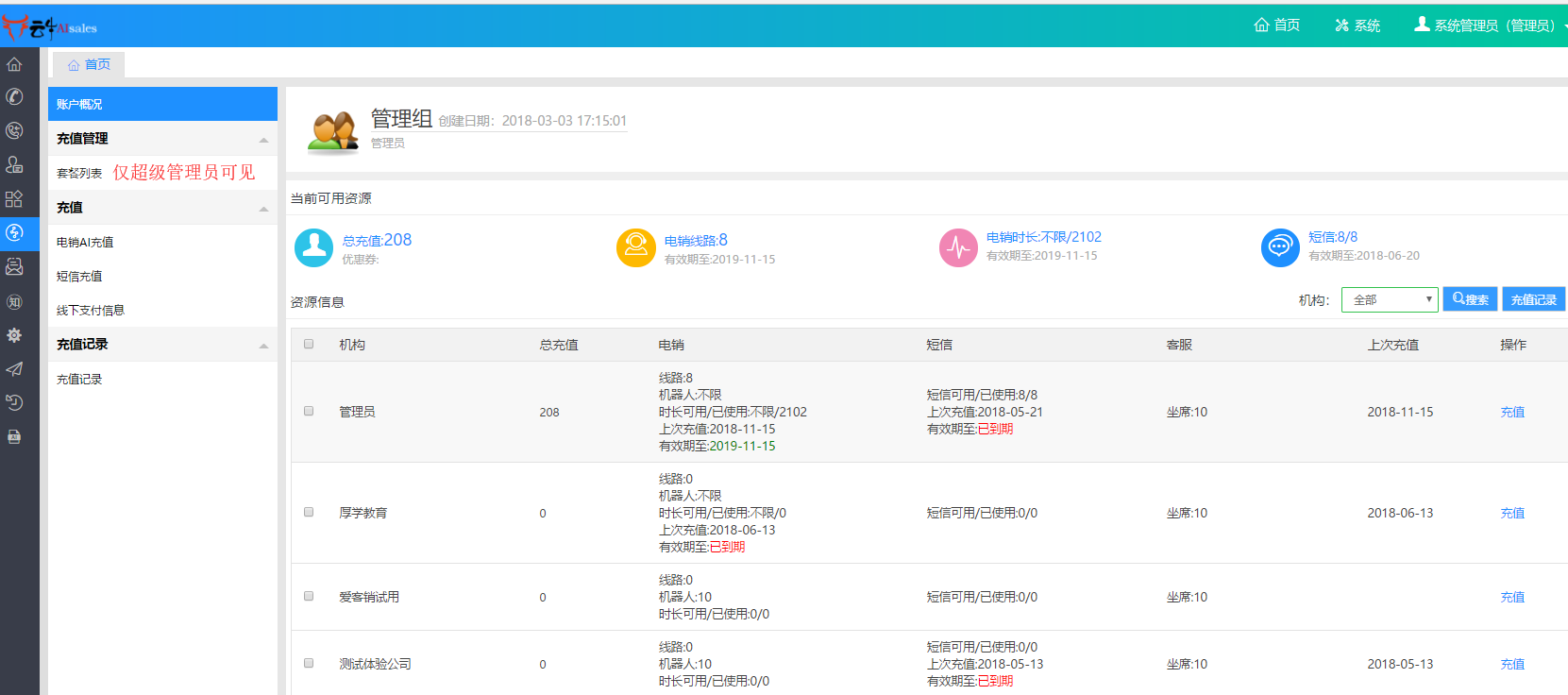Viewport: 1568px width, 695px height.
Task: Click the mail envelope icon in sidebar
Action: [14, 267]
